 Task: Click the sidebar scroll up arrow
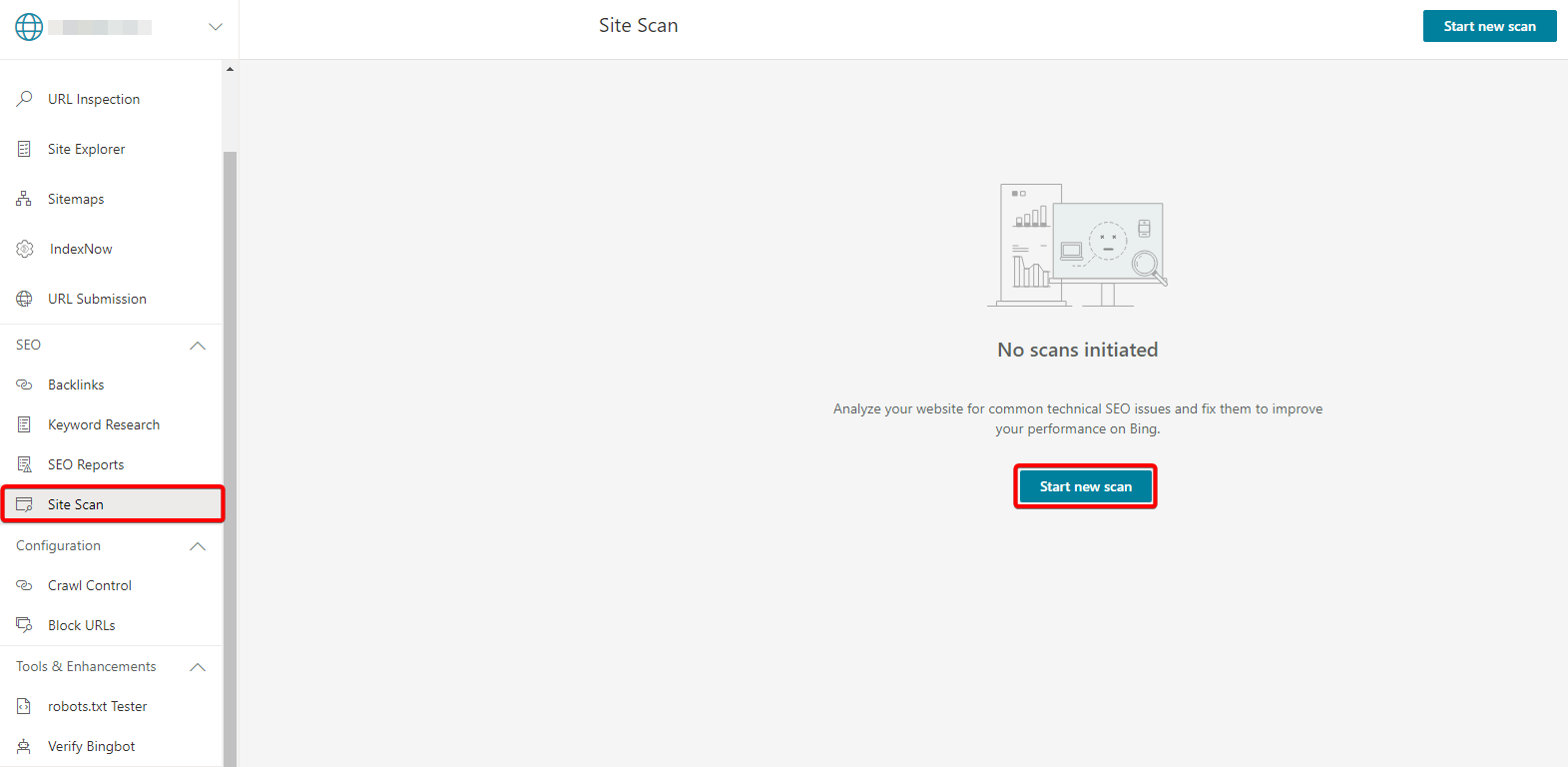(230, 69)
